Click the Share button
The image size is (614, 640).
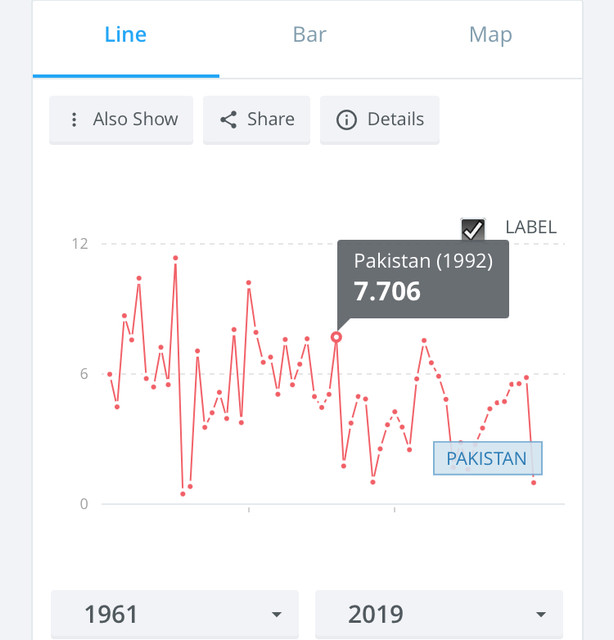256,120
